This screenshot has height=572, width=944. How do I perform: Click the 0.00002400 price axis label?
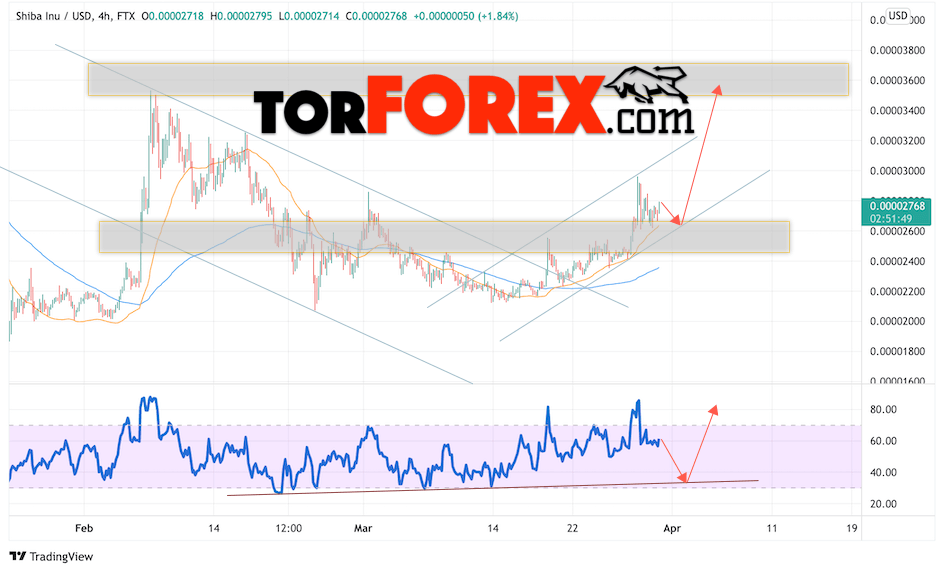[x=897, y=262]
